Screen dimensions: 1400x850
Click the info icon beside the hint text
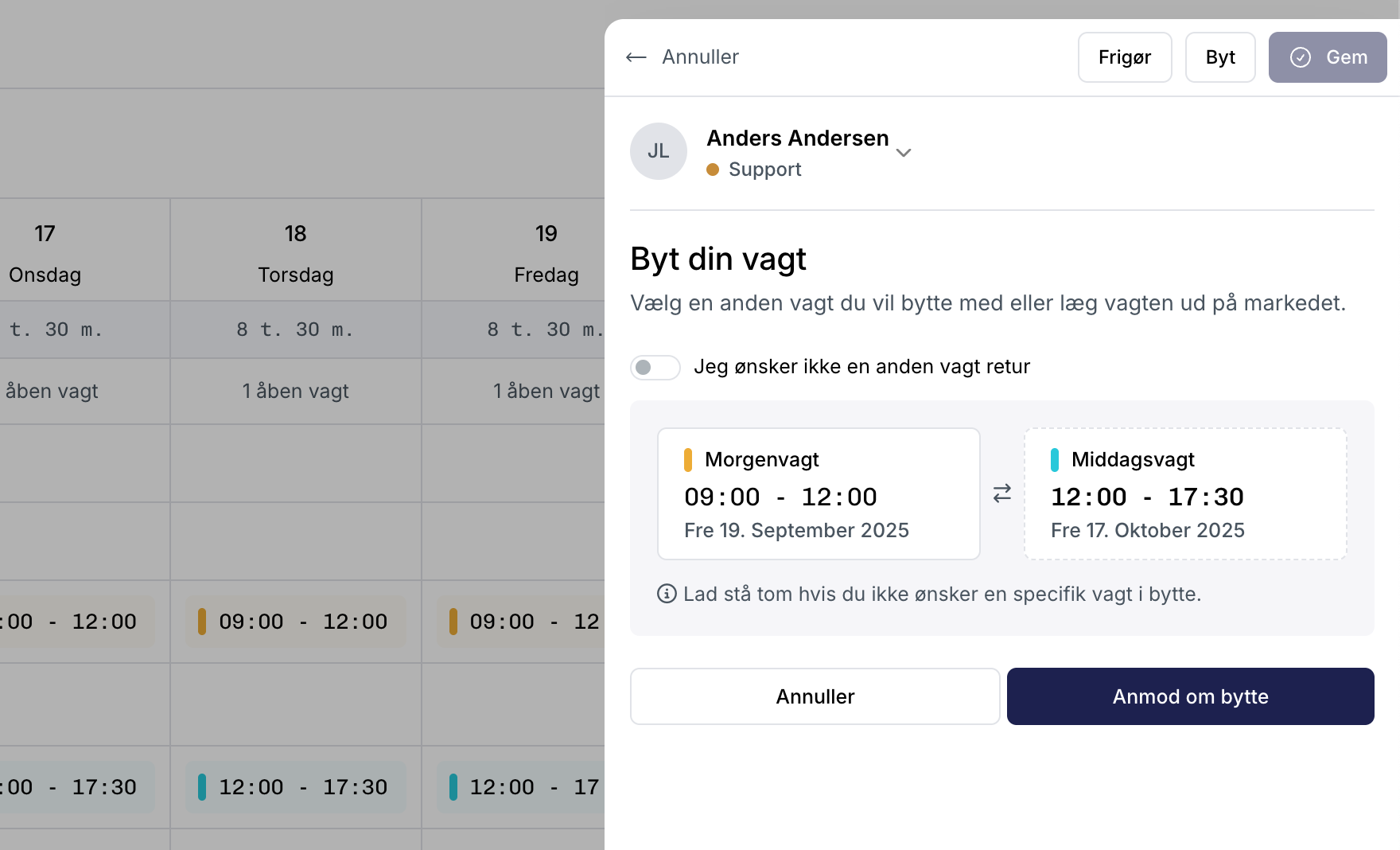pyautogui.click(x=667, y=594)
